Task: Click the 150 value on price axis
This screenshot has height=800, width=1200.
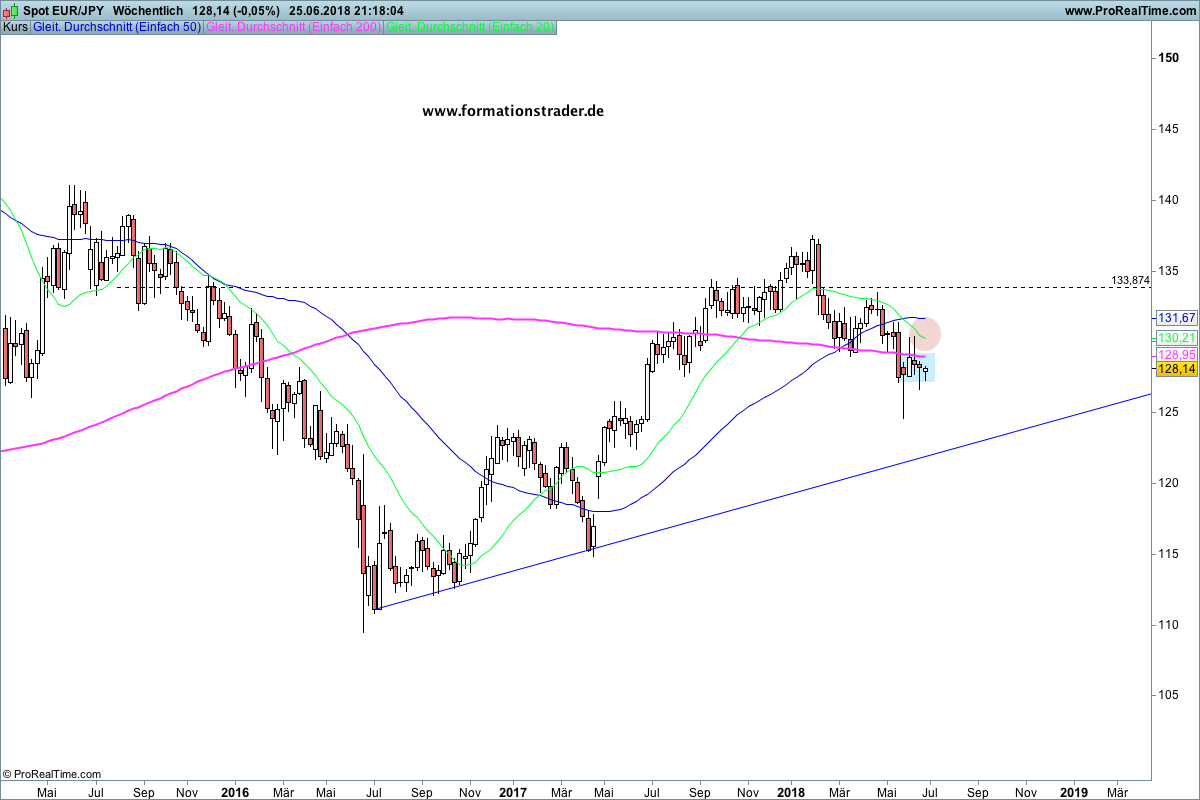Action: (x=1167, y=58)
